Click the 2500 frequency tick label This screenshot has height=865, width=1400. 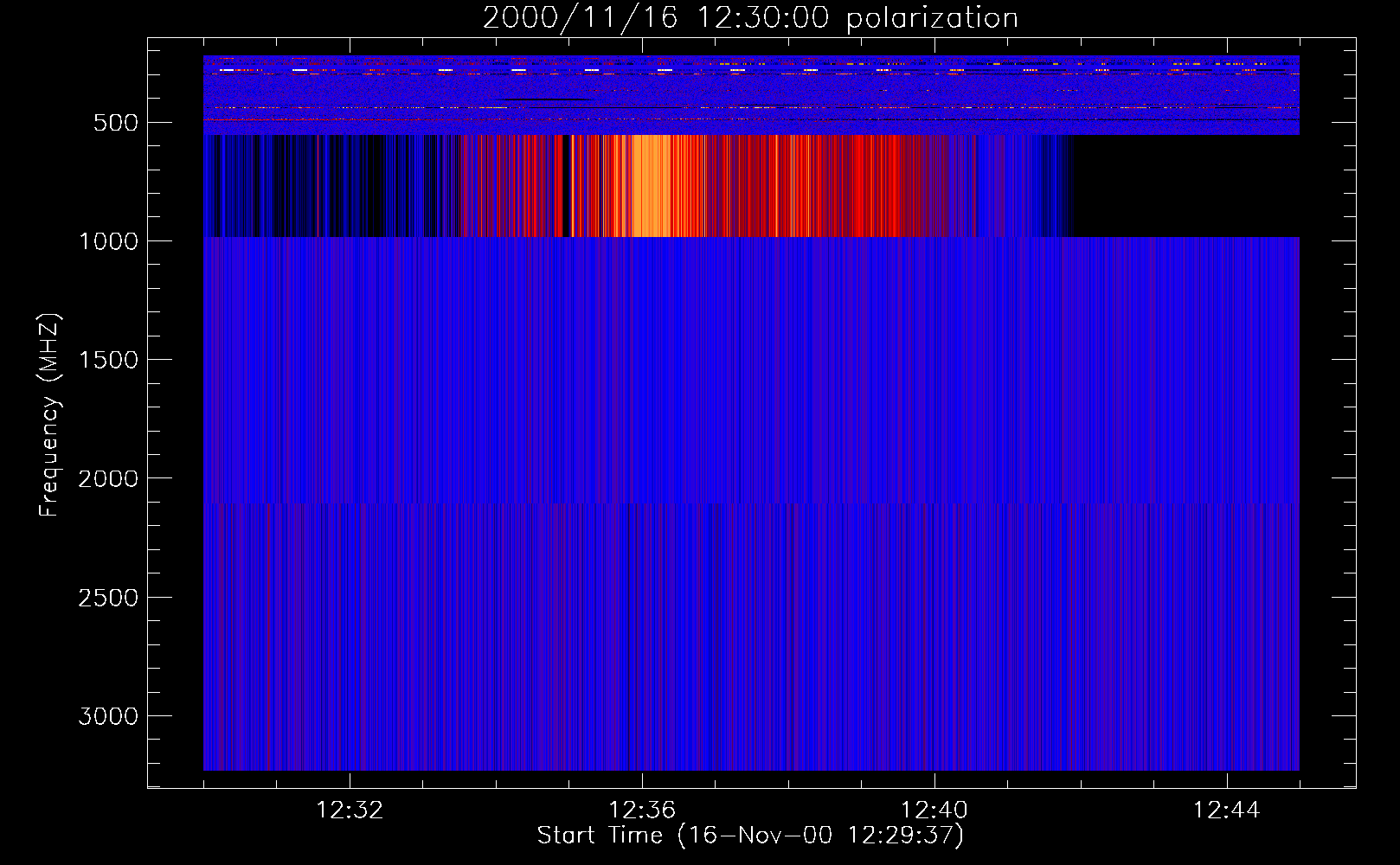(x=108, y=598)
